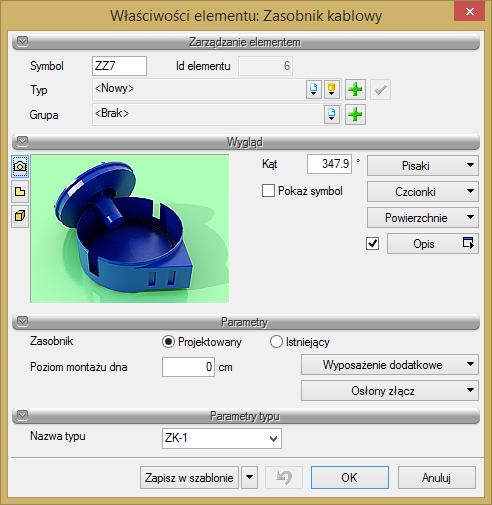Collapse the Zarządzanie elementem section
Viewport: 492px width, 505px height.
(x=23, y=41)
